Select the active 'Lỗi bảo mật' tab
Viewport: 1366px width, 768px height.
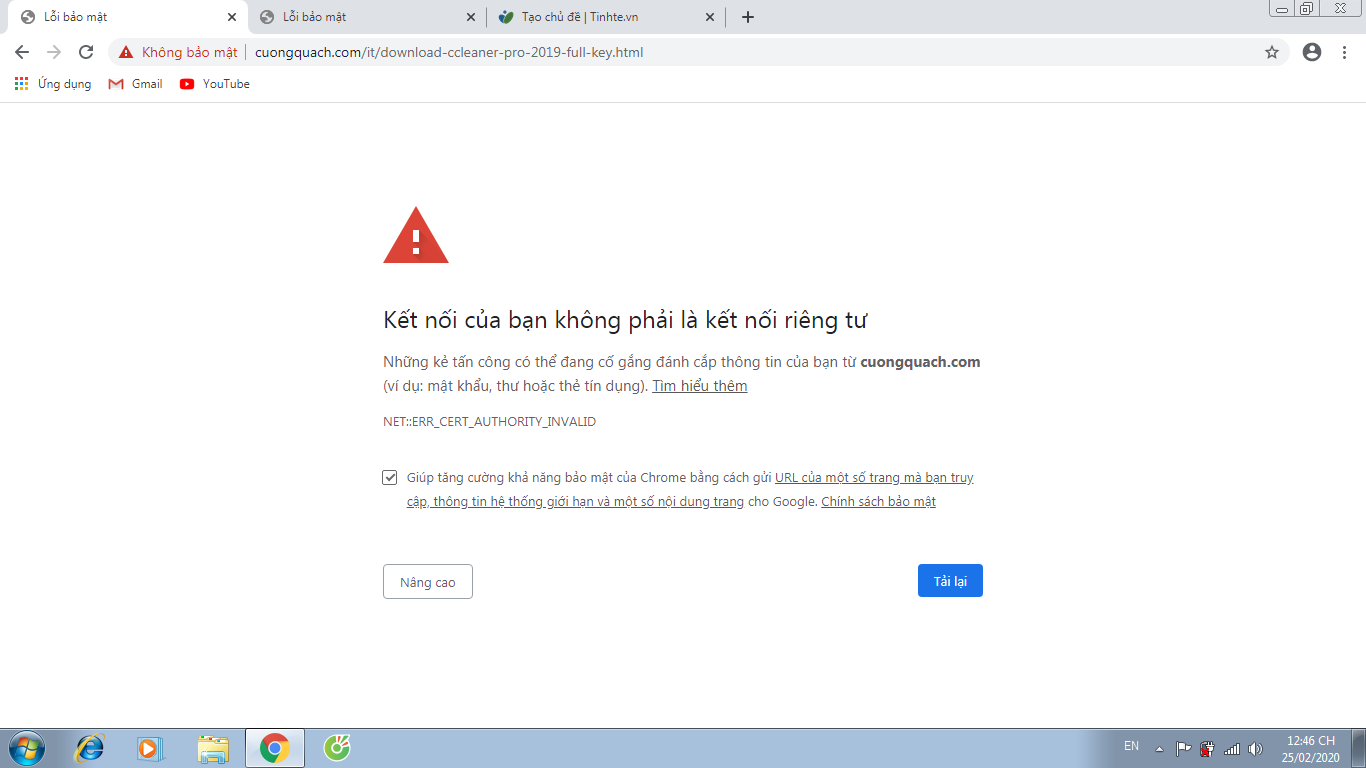(128, 17)
